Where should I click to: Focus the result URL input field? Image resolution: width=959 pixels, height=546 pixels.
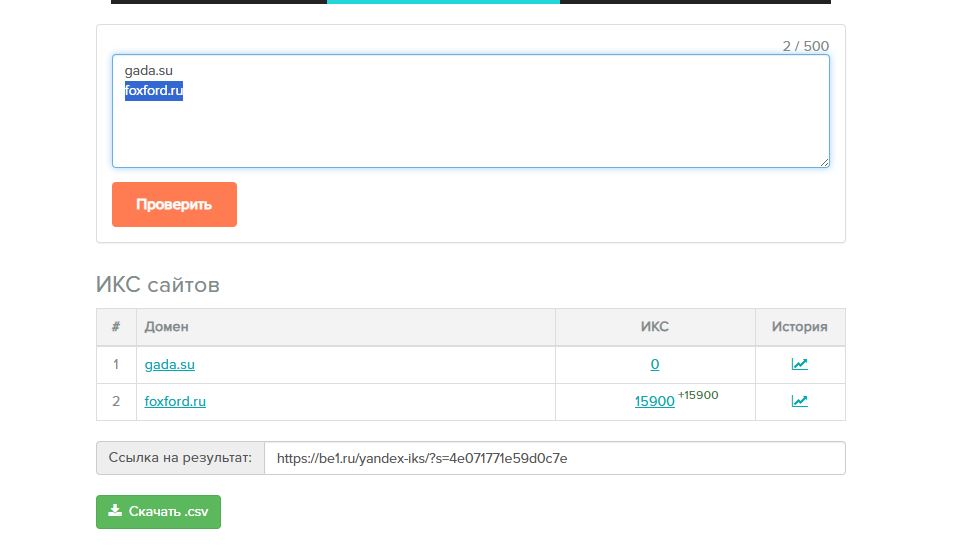[x=554, y=458]
